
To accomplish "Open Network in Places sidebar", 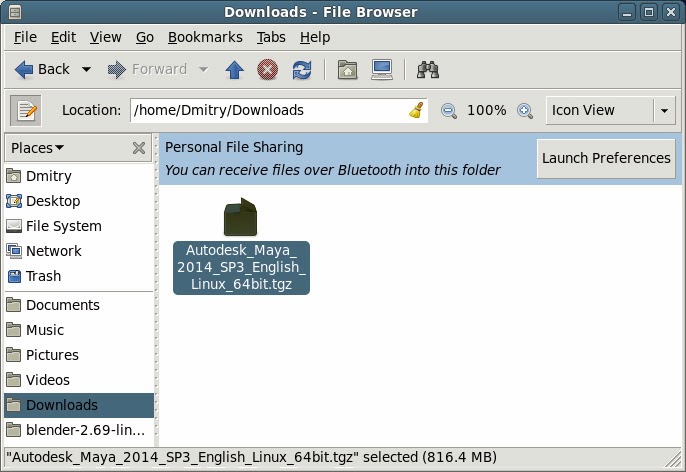I will (x=79, y=251).
